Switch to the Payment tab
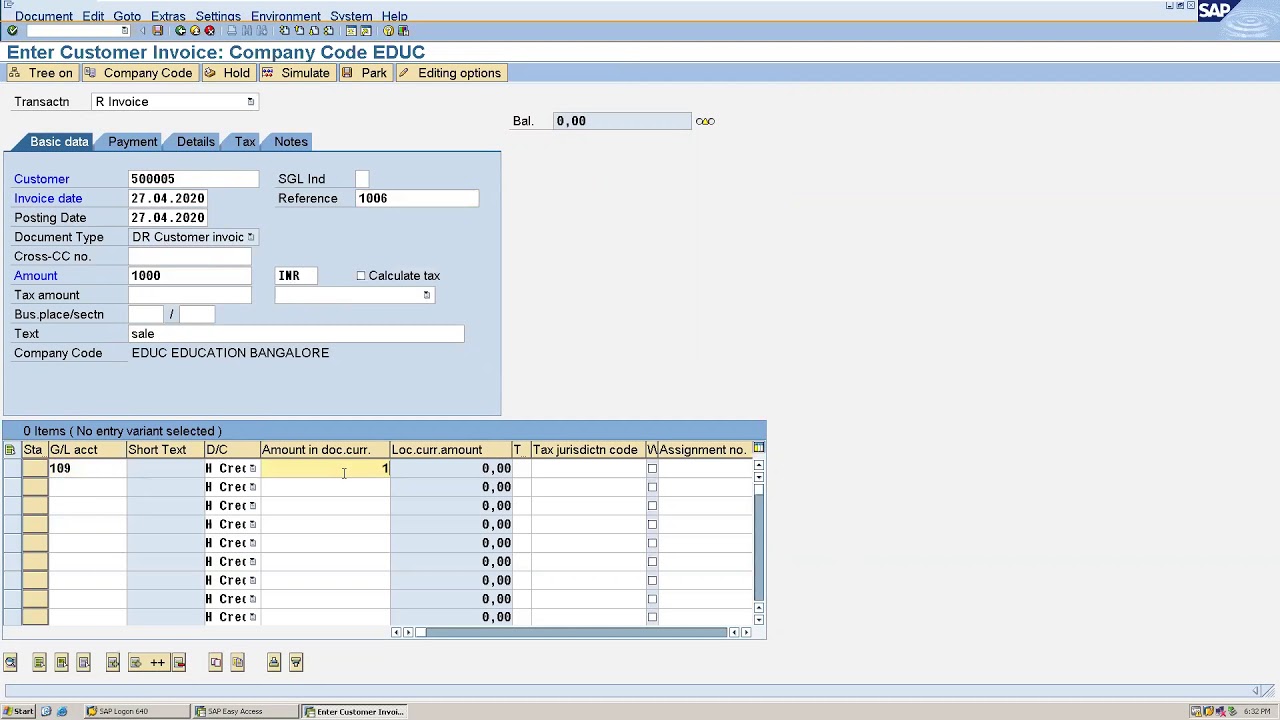This screenshot has width=1280, height=720. [133, 142]
